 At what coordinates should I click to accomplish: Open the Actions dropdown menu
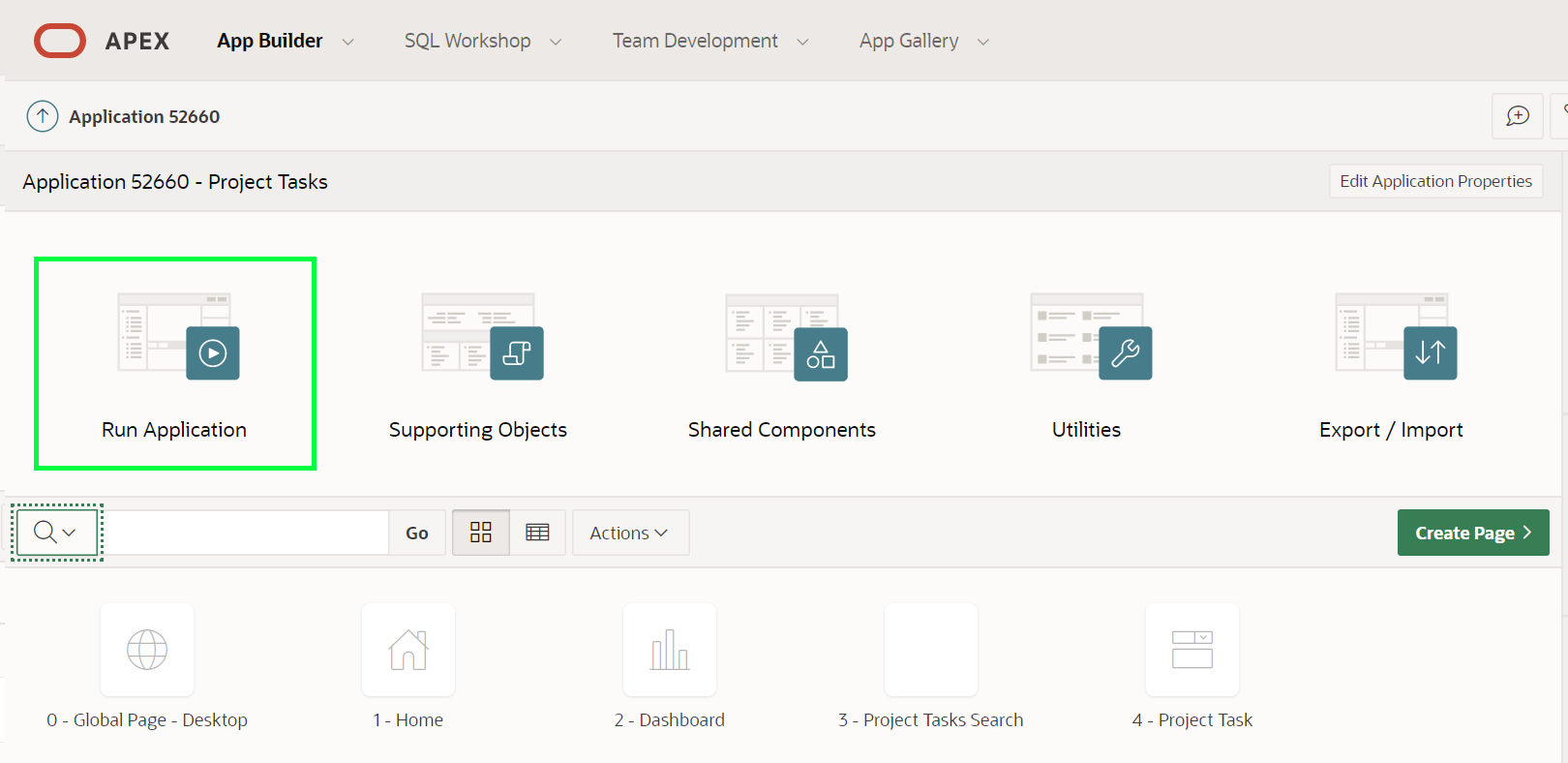[x=630, y=533]
